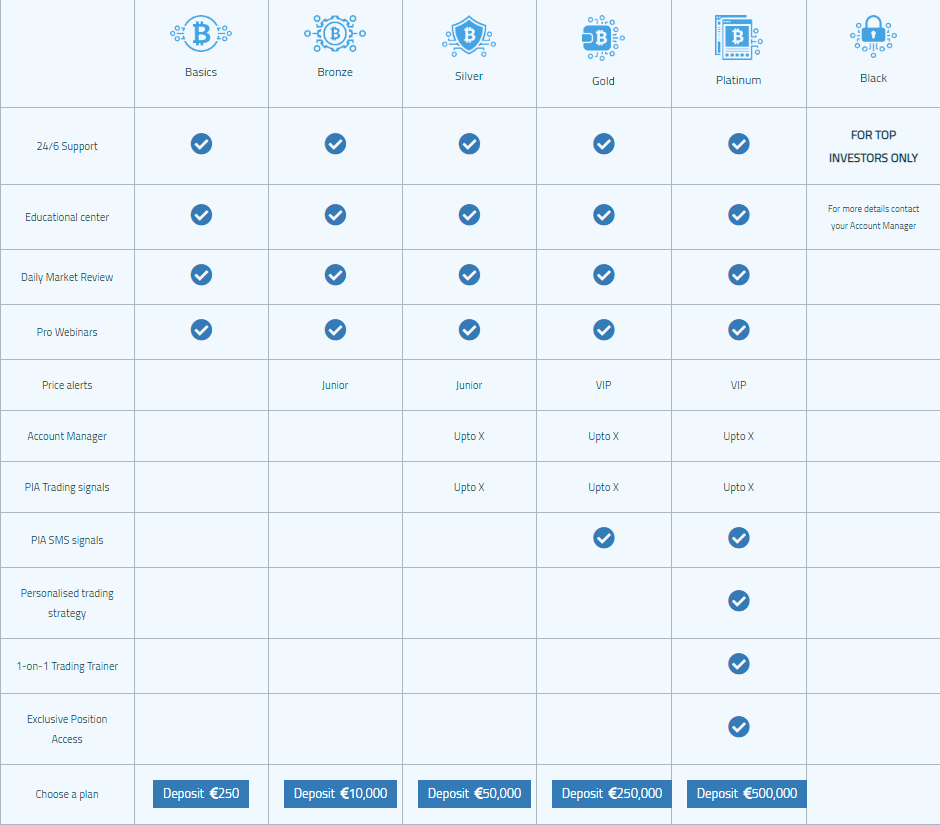Choose the Deposit €250 Basics plan
Image resolution: width=940 pixels, height=825 pixels.
click(201, 794)
